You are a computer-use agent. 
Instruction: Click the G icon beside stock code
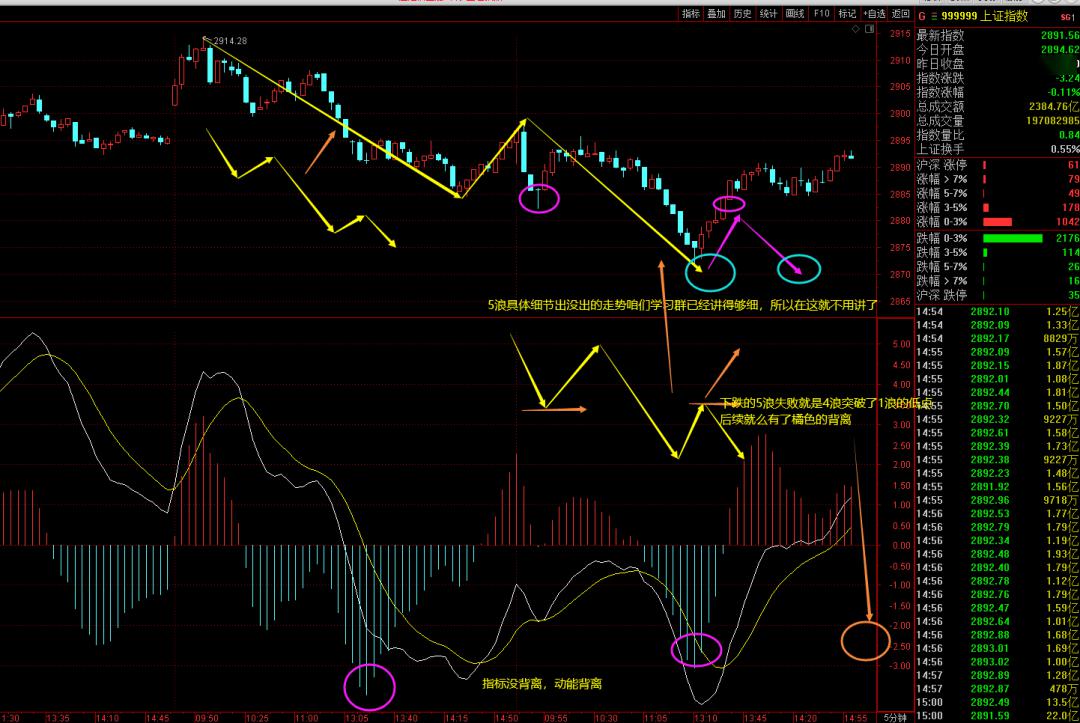click(922, 16)
